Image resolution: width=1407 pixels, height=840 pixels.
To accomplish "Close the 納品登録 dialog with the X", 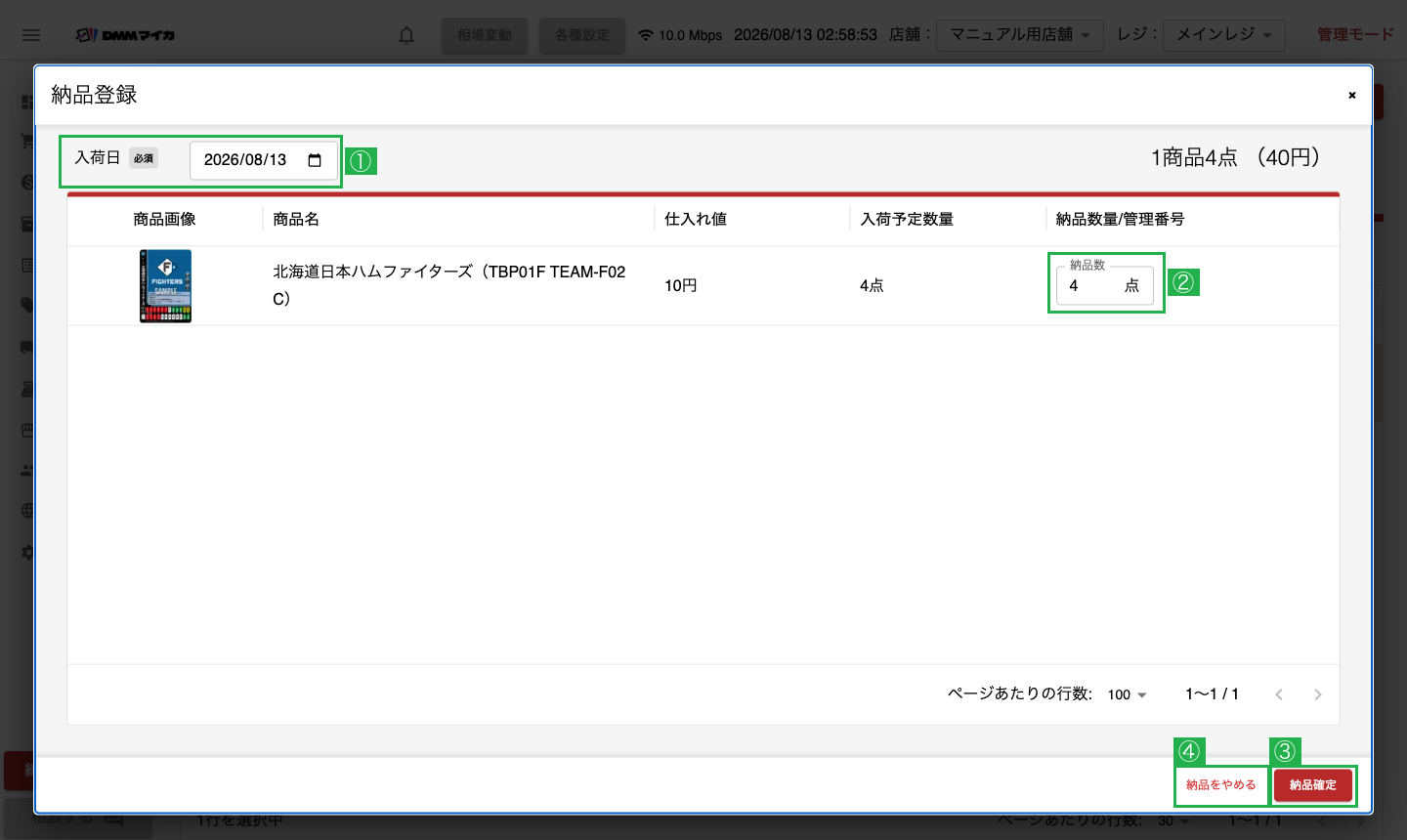I will pos(1352,95).
